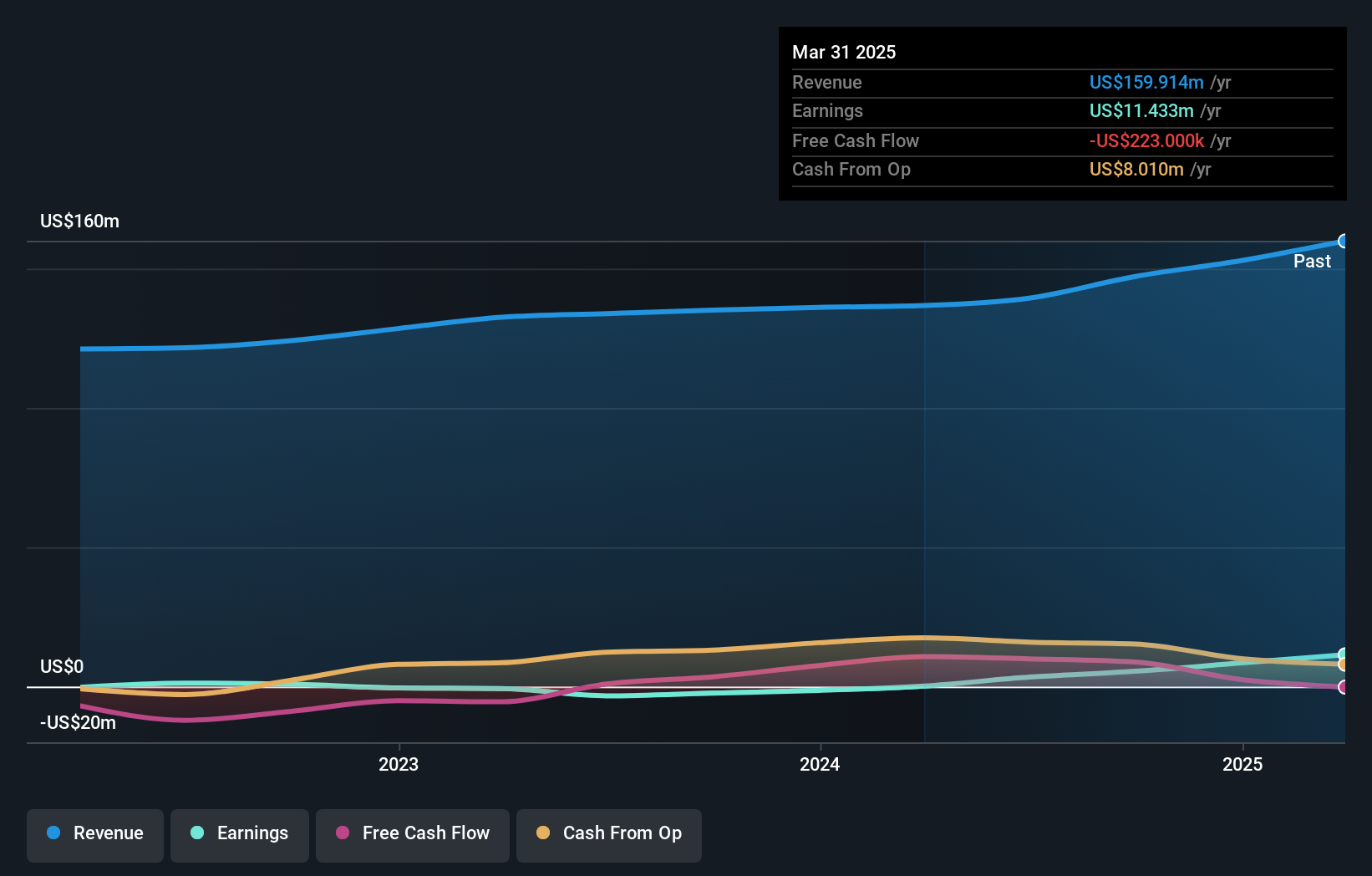Toggle the Free Cash Flow series
This screenshot has width=1372, height=876.
coord(413,835)
